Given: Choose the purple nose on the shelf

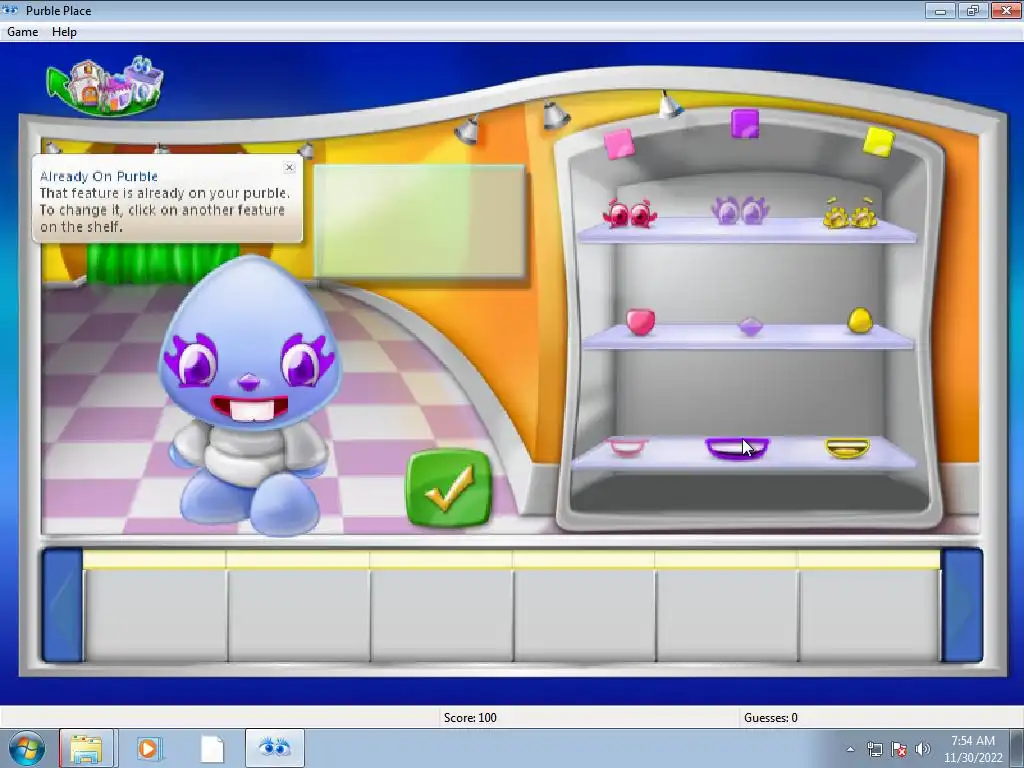Looking at the screenshot, I should point(750,326).
